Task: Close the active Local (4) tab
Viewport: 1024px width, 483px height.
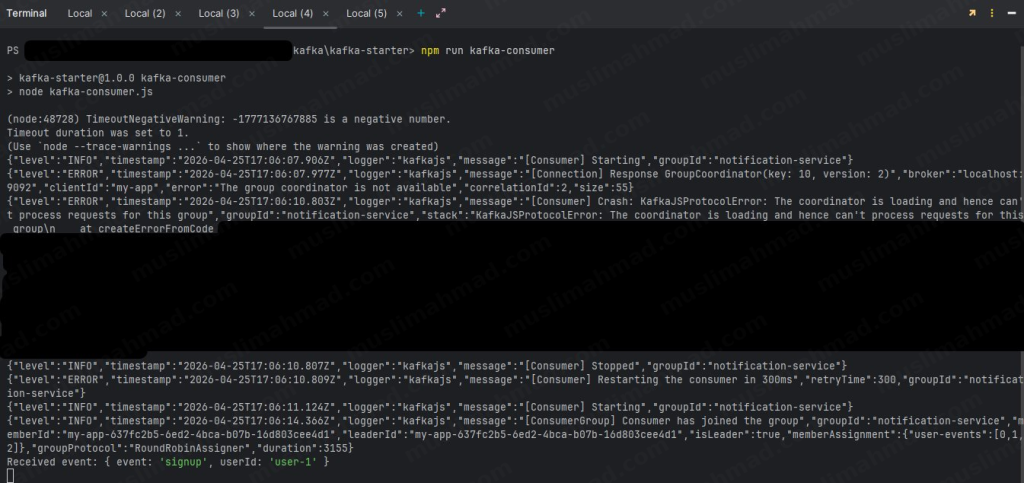Action: [x=326, y=14]
